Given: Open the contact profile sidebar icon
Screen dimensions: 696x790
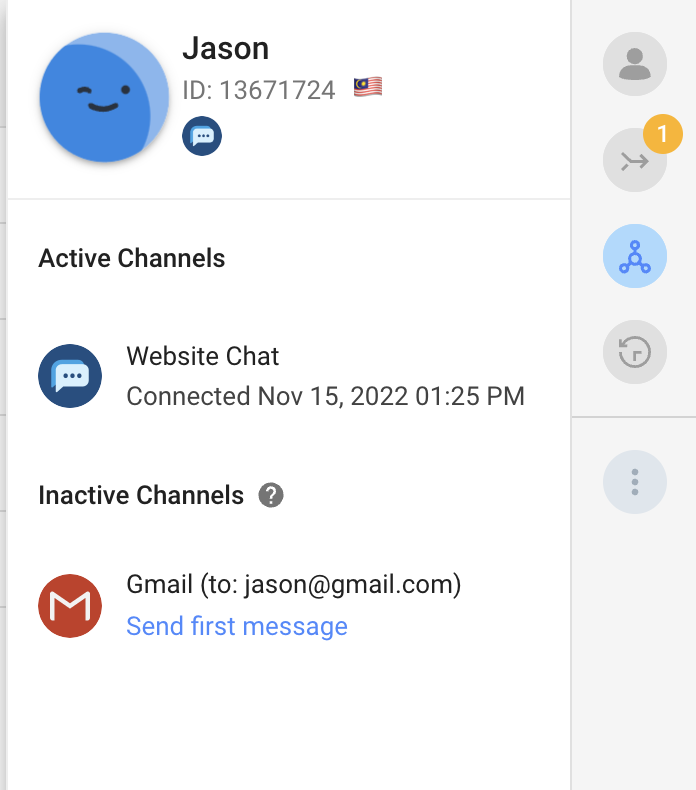Looking at the screenshot, I should 635,64.
